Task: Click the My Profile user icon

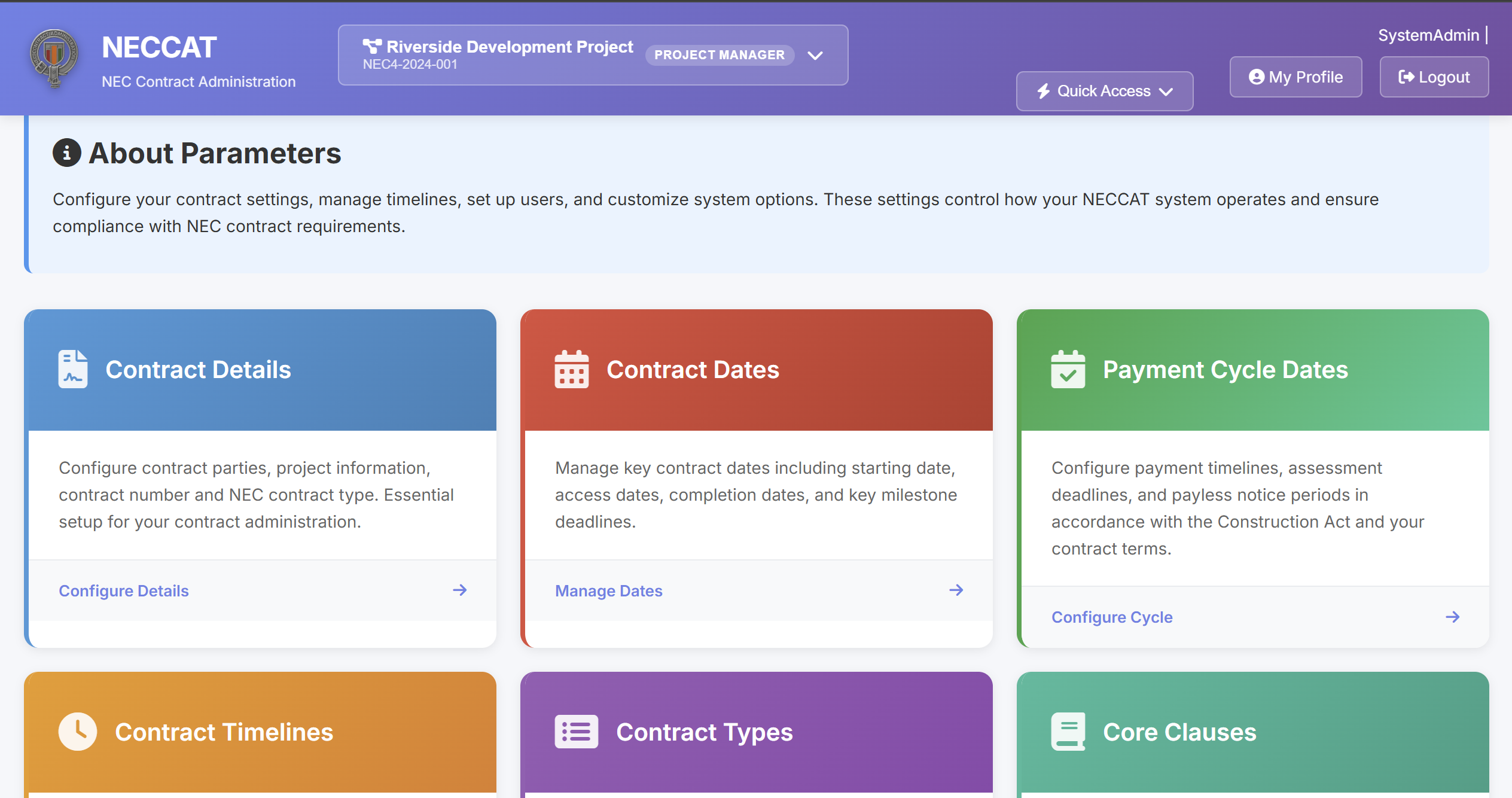Action: 1257,77
